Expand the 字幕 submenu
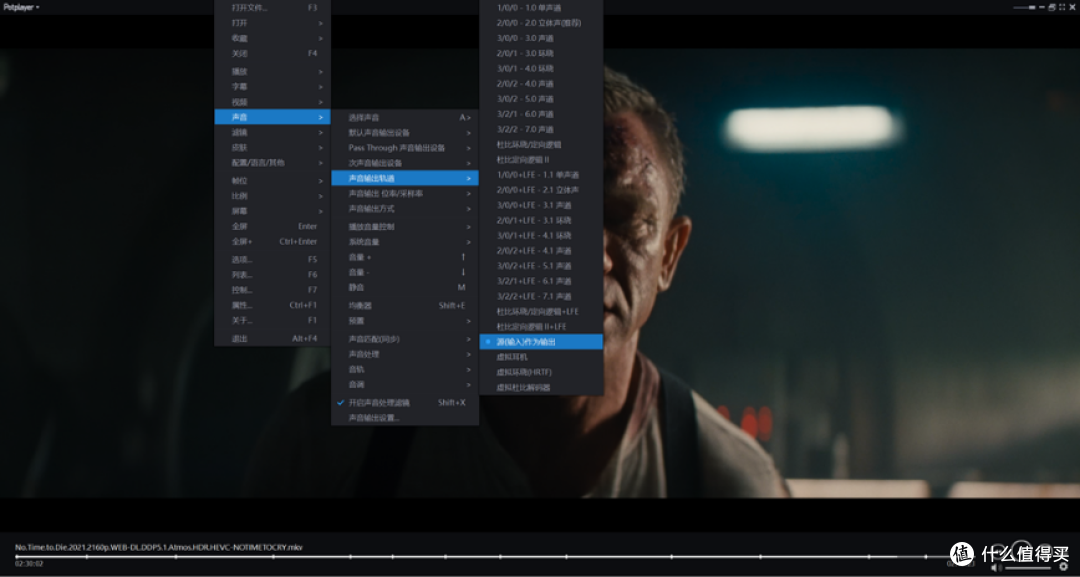 [272, 86]
